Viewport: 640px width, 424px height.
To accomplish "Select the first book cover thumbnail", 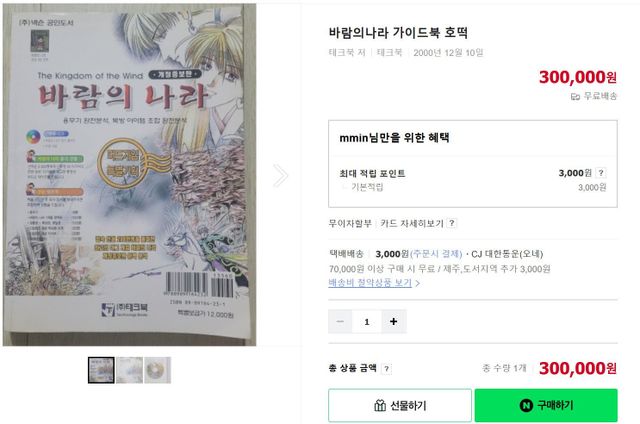I will pos(101,370).
